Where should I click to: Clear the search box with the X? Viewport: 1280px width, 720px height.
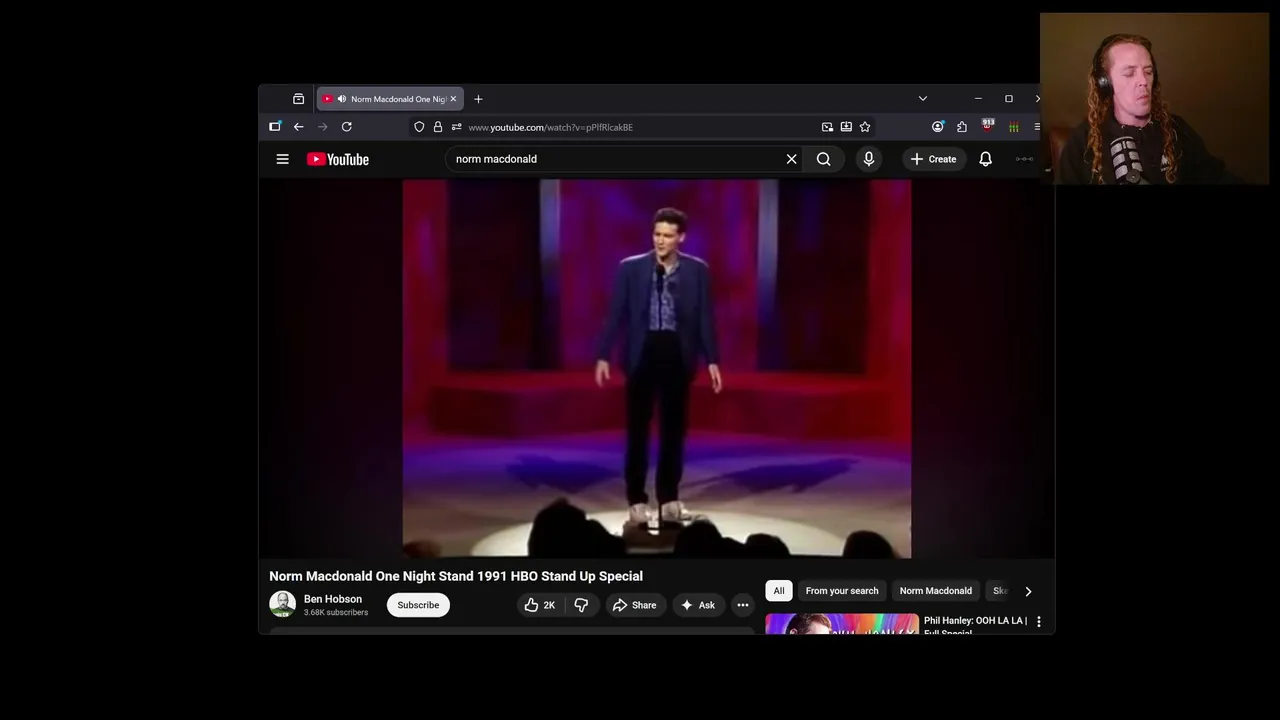[x=791, y=159]
